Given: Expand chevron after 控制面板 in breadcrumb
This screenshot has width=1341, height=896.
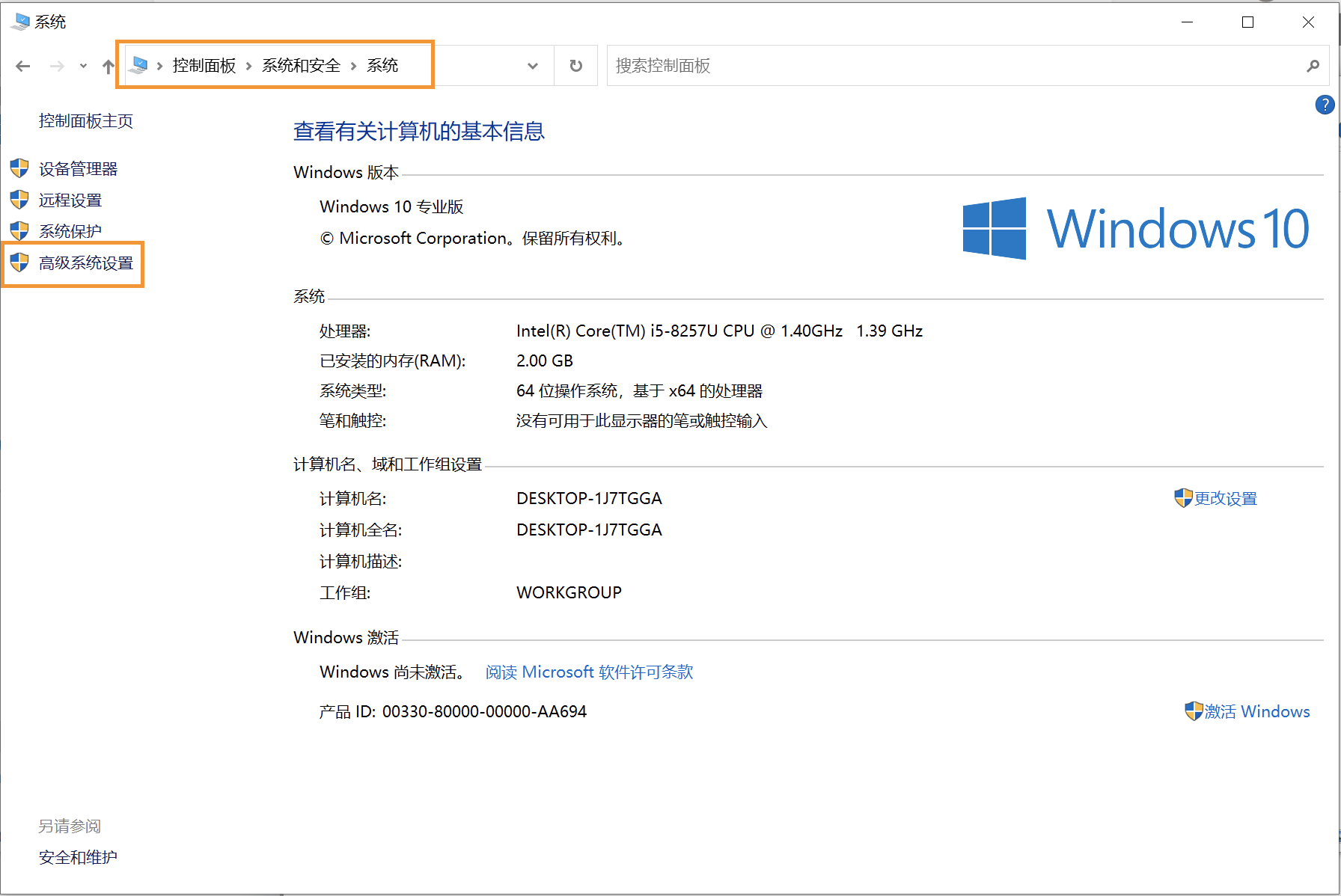Looking at the screenshot, I should (x=248, y=66).
